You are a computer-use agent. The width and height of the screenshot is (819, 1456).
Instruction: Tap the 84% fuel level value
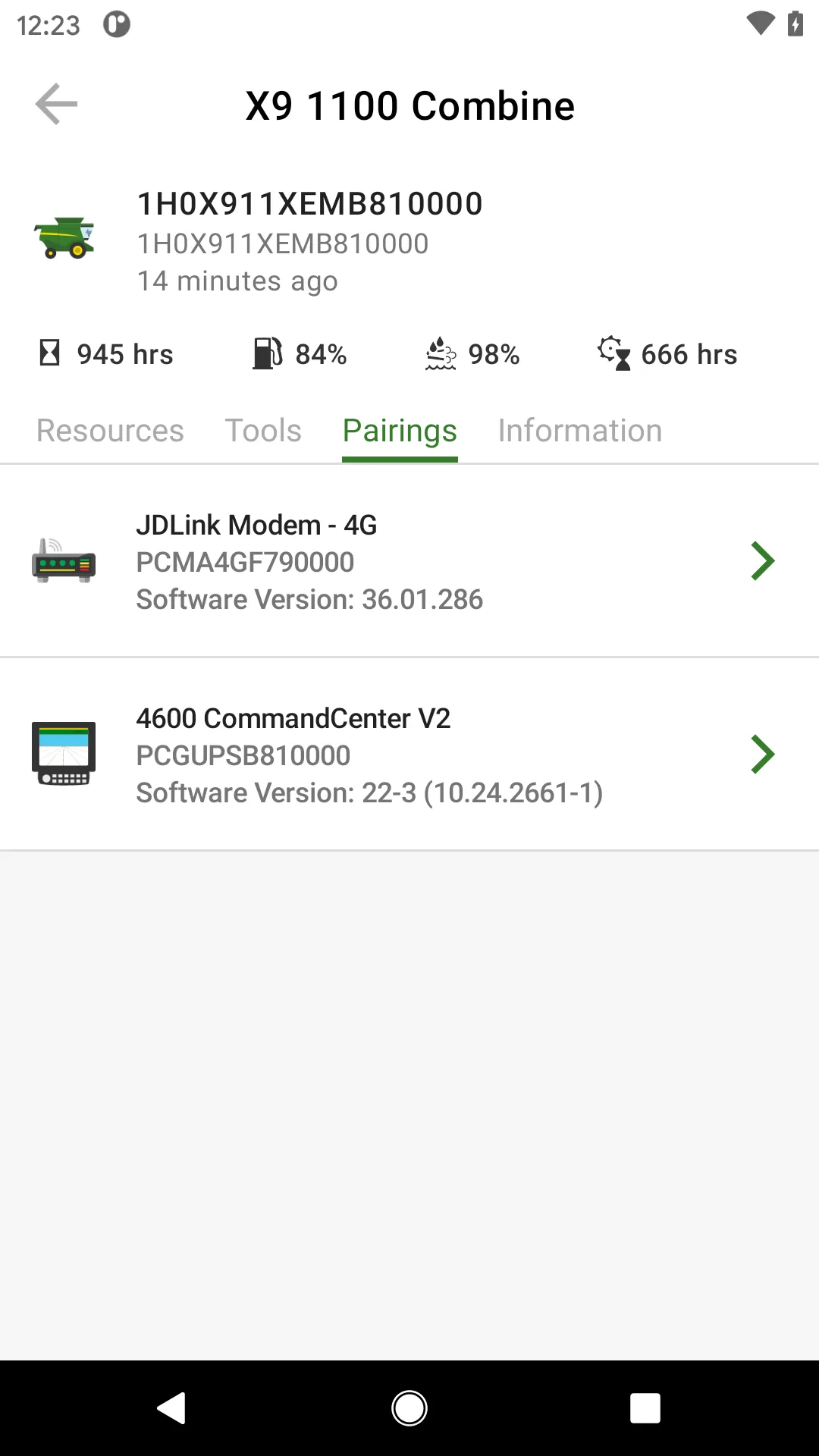pos(321,354)
